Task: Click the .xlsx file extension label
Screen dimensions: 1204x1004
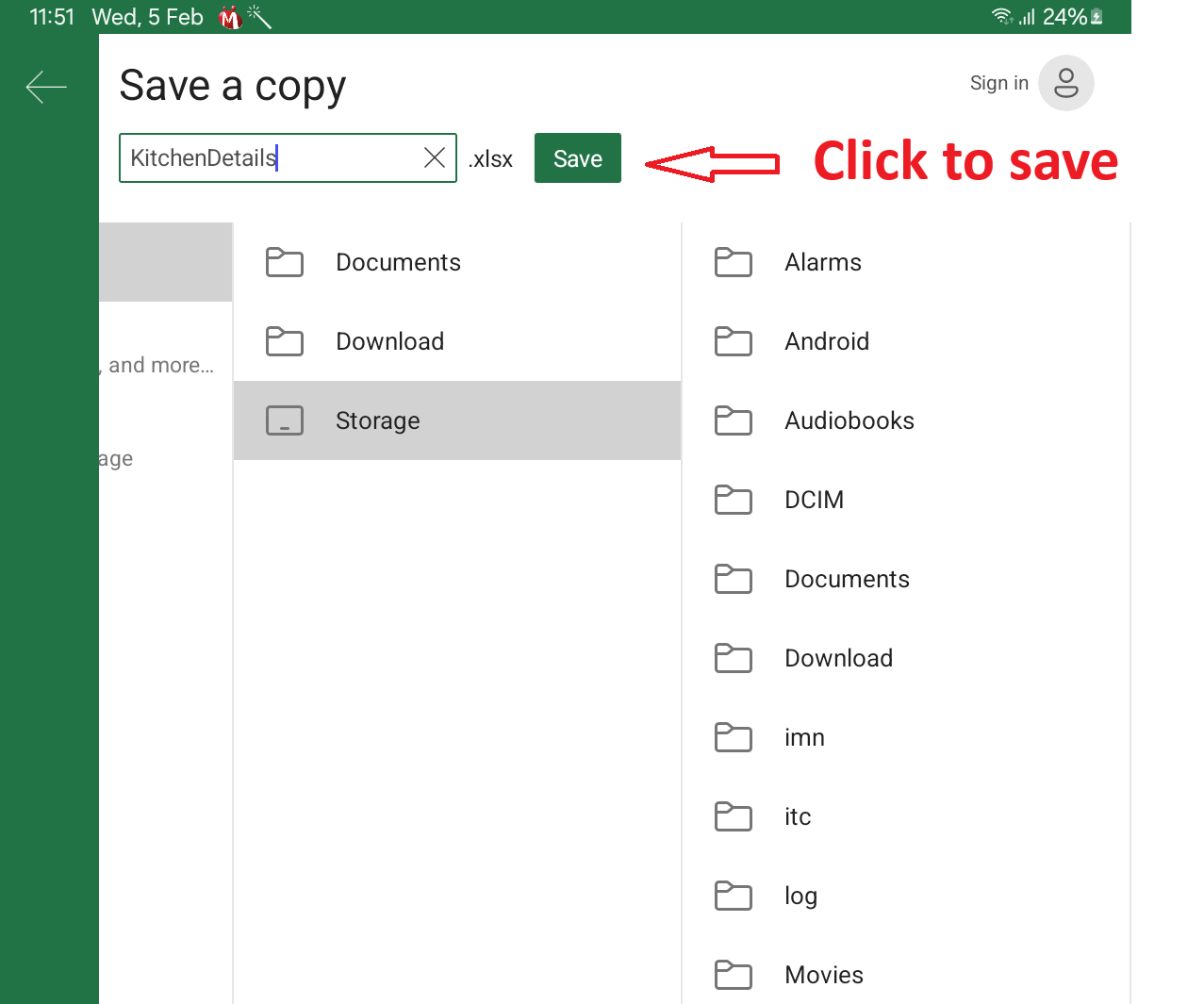Action: click(x=490, y=159)
